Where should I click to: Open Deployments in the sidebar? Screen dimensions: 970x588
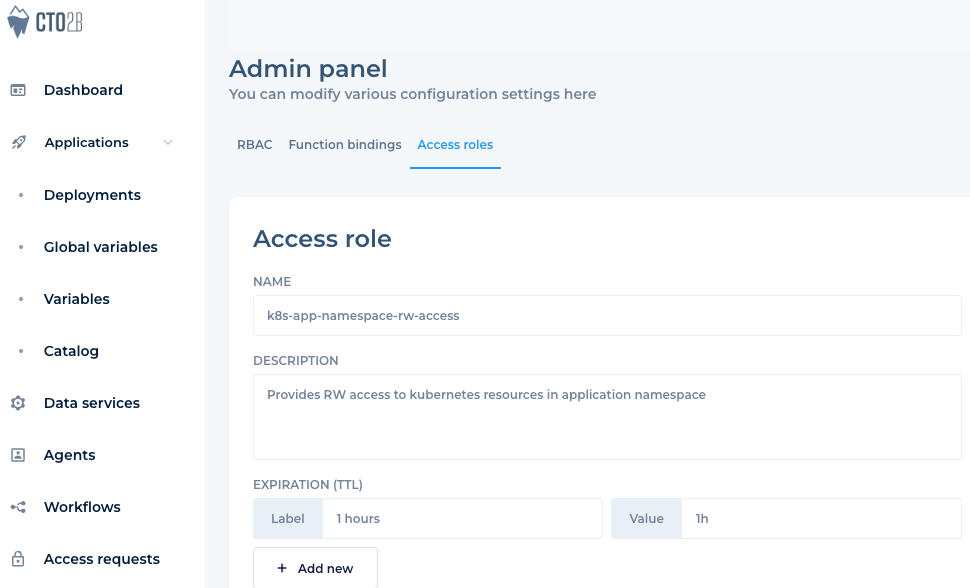tap(92, 195)
